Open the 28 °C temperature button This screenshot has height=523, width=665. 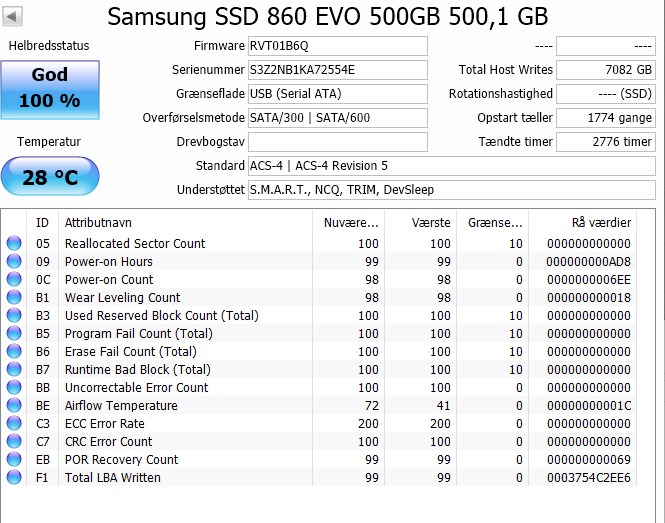pos(50,176)
